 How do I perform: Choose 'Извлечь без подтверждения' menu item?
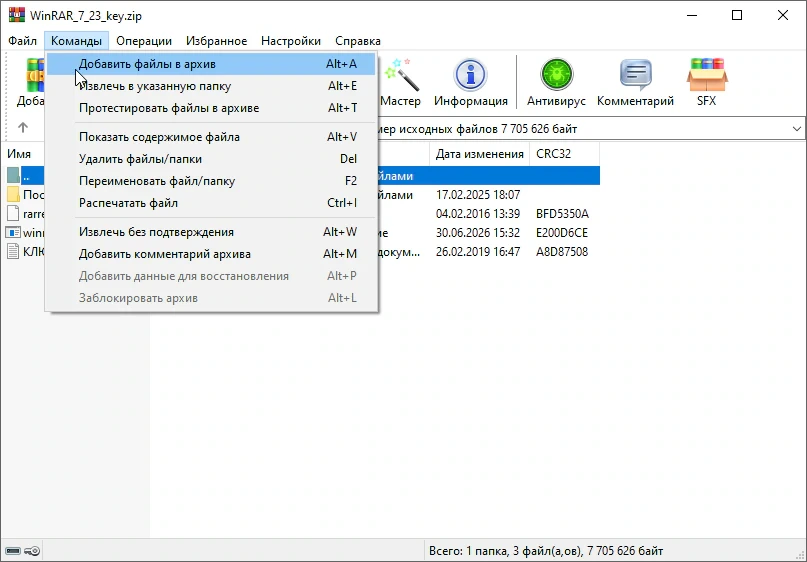(212, 232)
